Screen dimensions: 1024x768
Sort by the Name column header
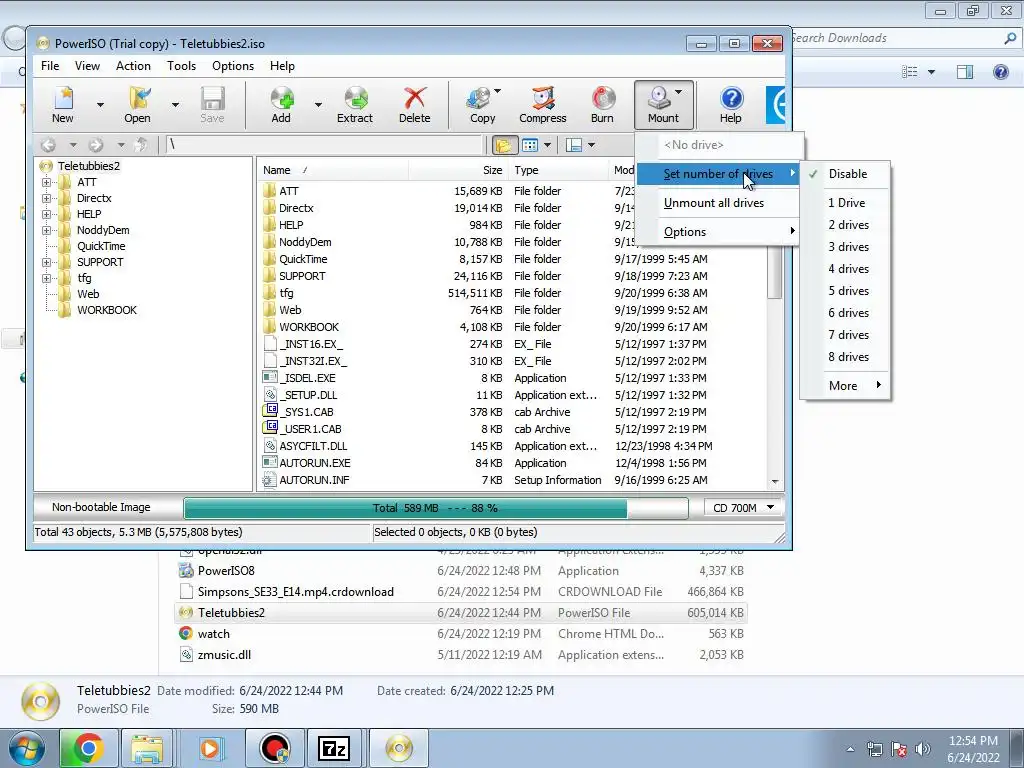pyautogui.click(x=333, y=170)
